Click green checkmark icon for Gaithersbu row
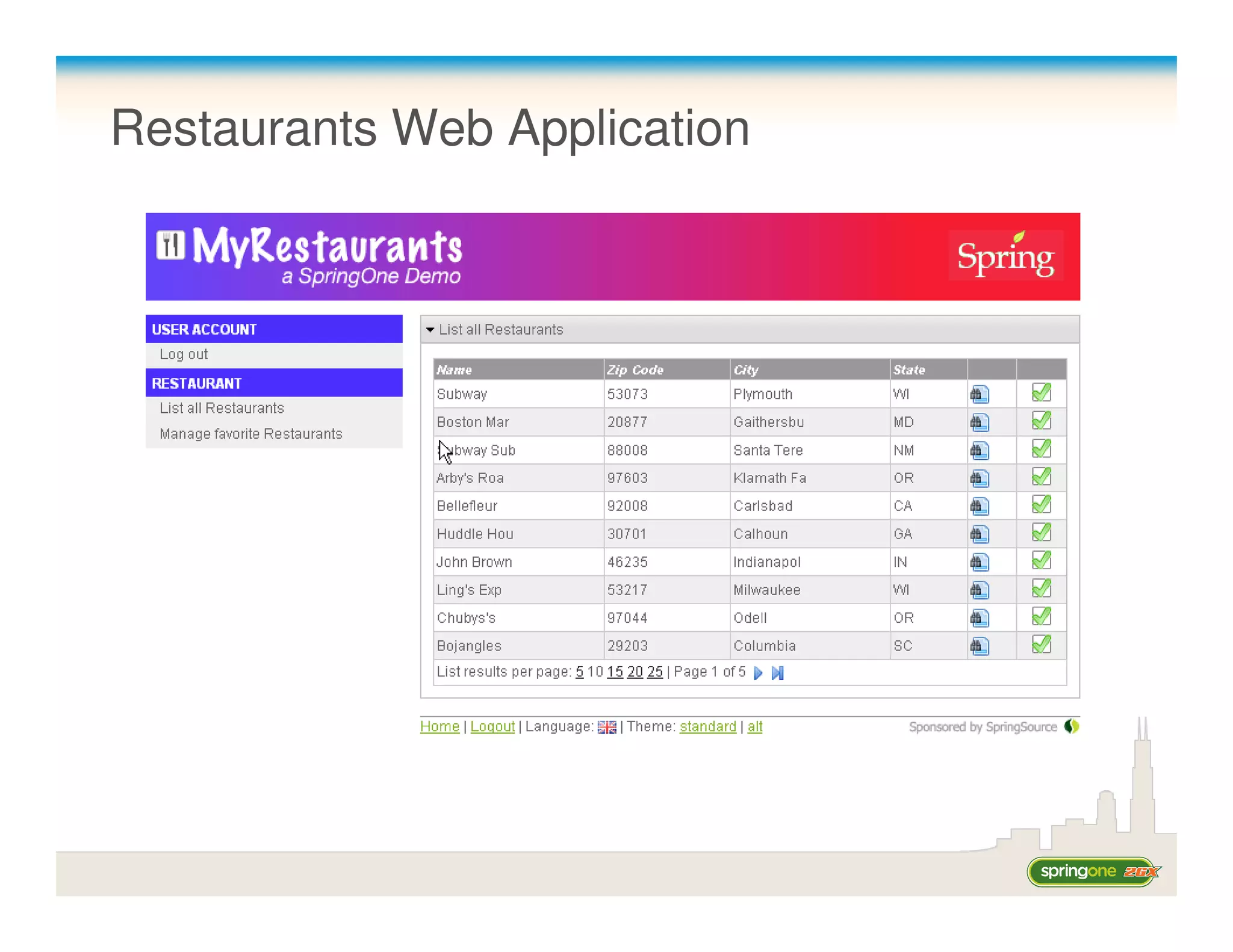Image resolution: width=1233 pixels, height=952 pixels. 1042,421
